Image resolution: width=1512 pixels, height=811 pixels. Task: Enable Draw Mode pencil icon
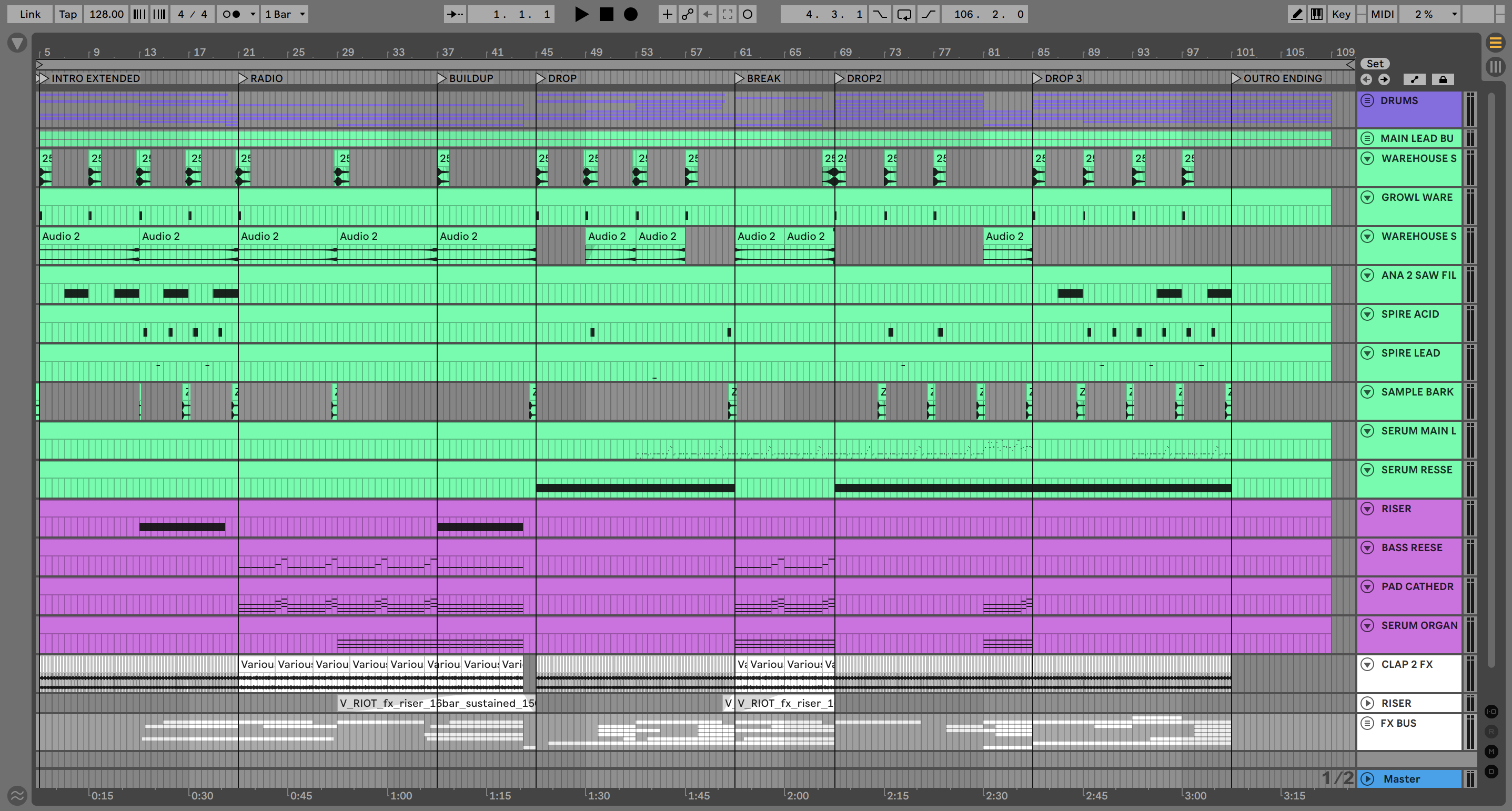pyautogui.click(x=1297, y=14)
